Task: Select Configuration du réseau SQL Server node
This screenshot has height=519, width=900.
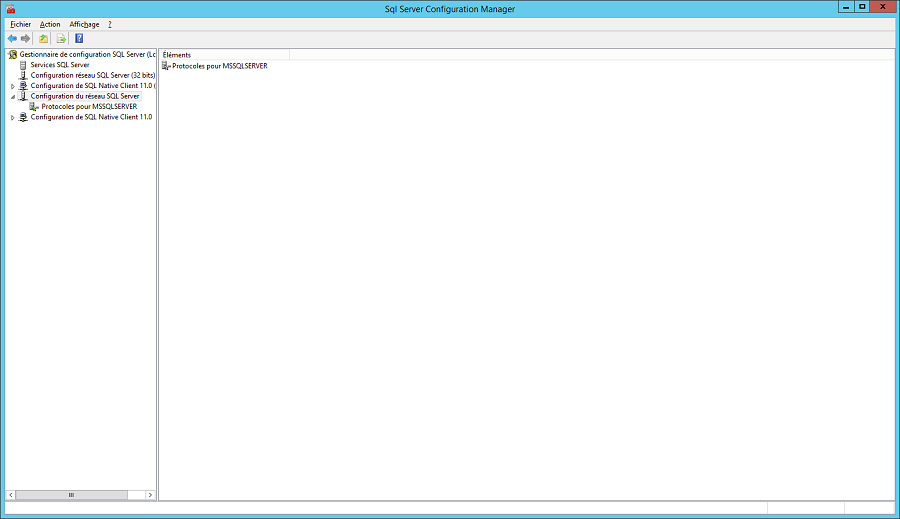Action: pyautogui.click(x=85, y=96)
